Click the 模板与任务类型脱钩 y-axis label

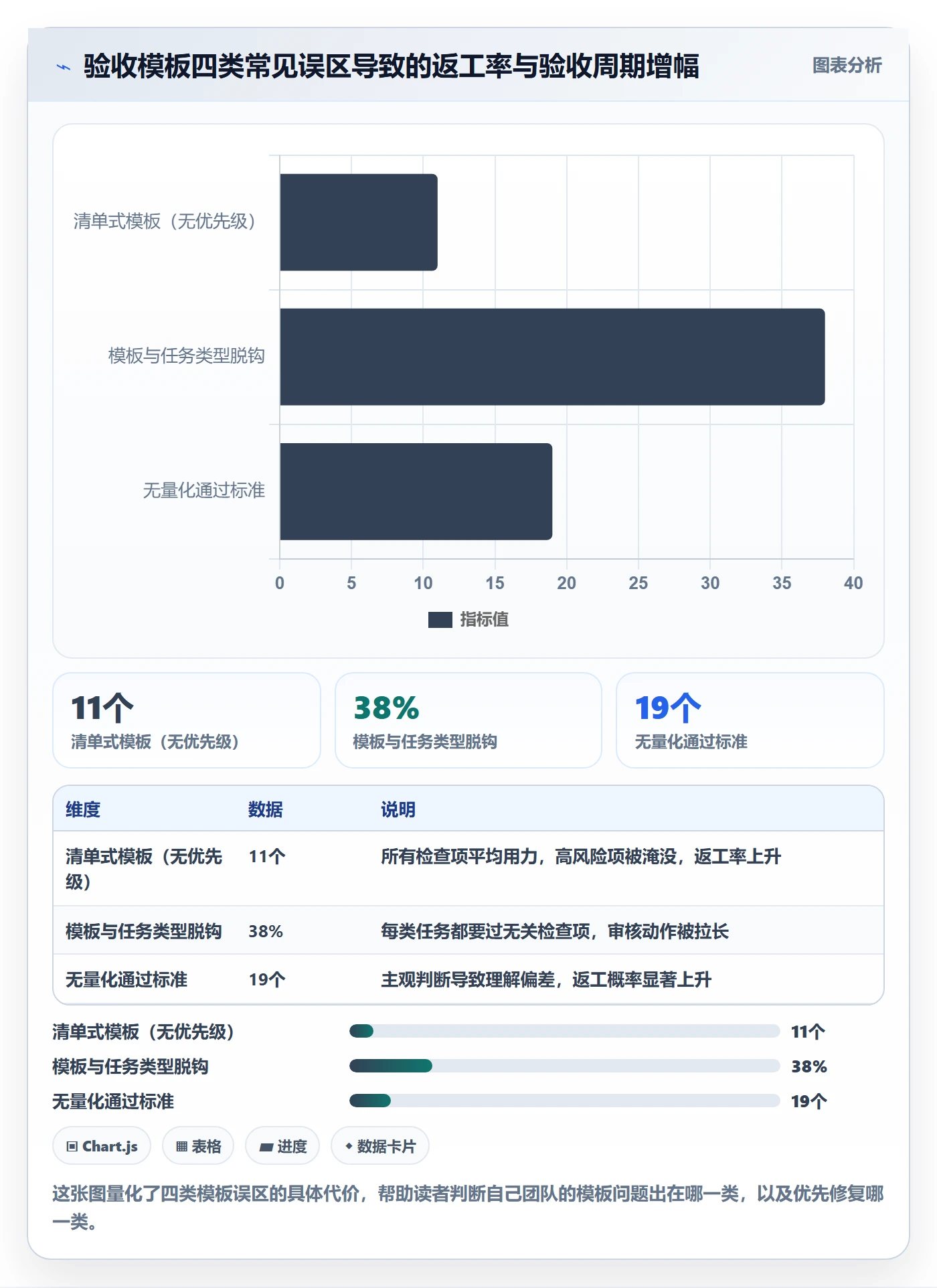coord(187,355)
